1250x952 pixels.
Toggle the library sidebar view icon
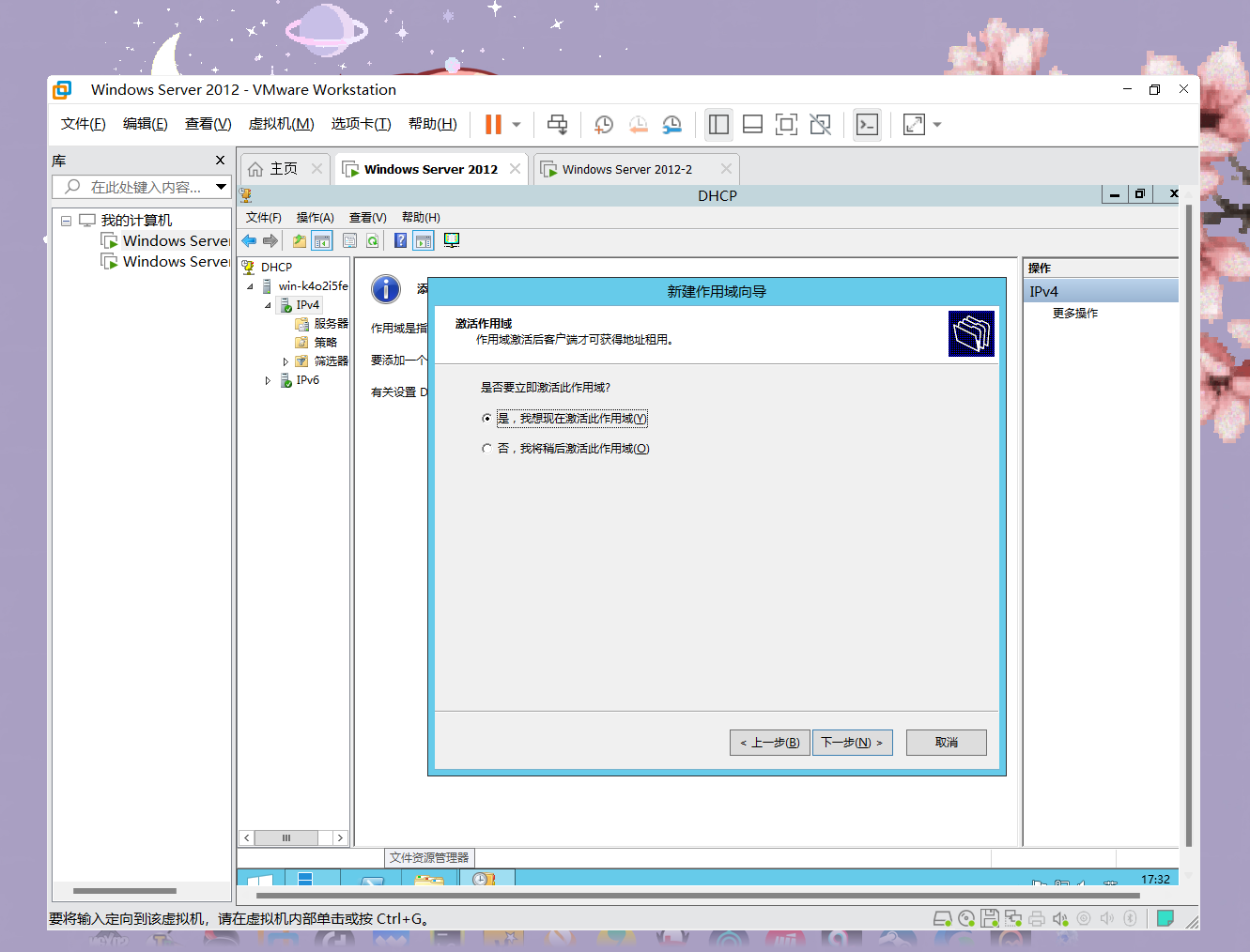[719, 124]
